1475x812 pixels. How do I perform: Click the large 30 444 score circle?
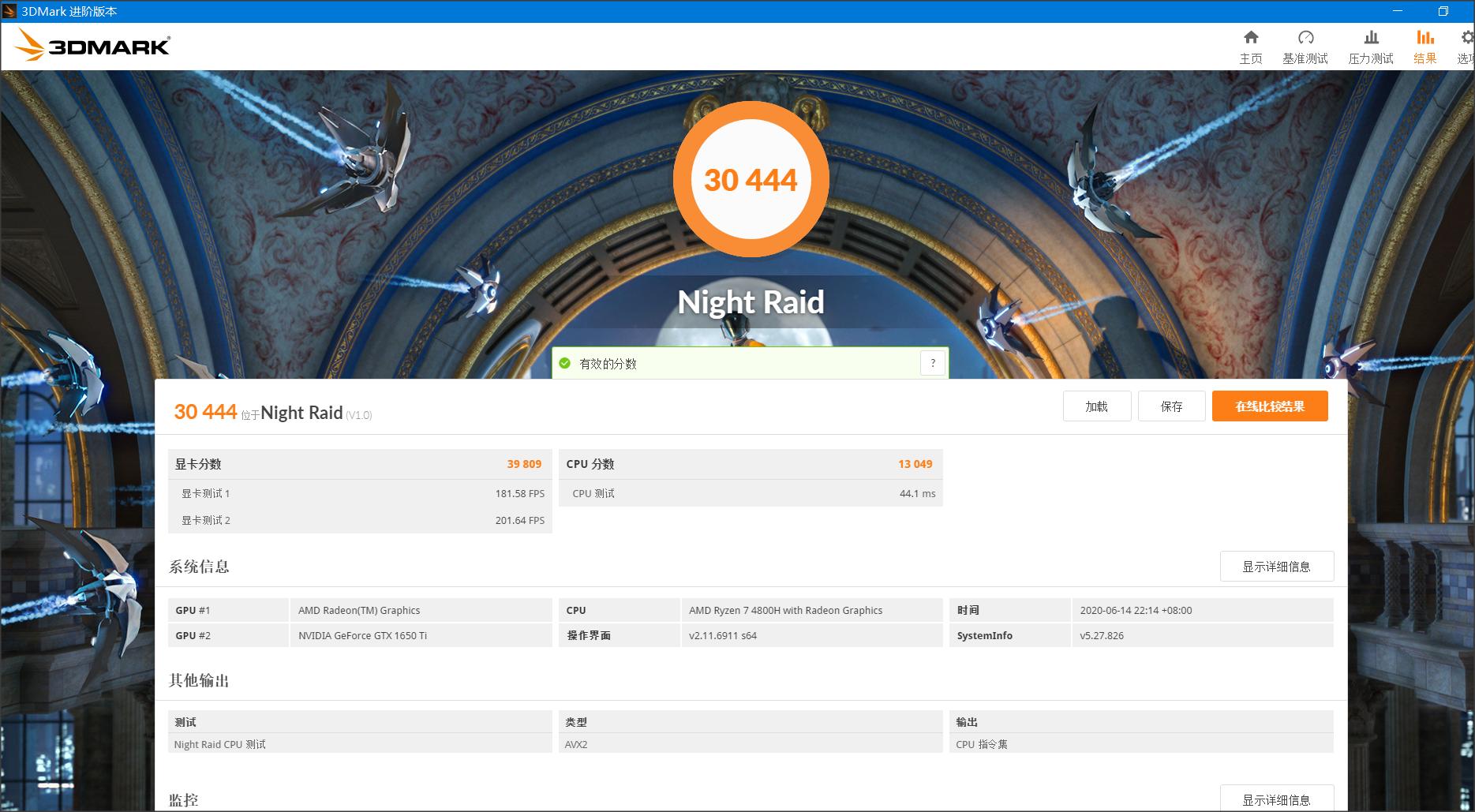coord(751,180)
